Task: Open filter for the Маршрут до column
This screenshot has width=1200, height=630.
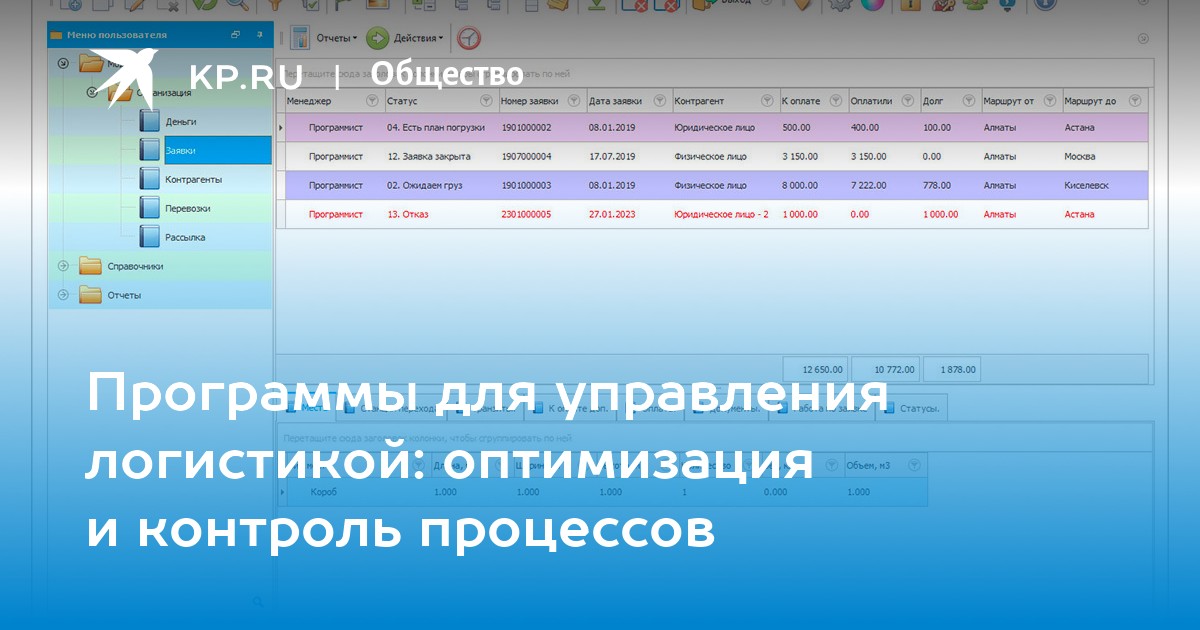Action: click(x=1134, y=101)
